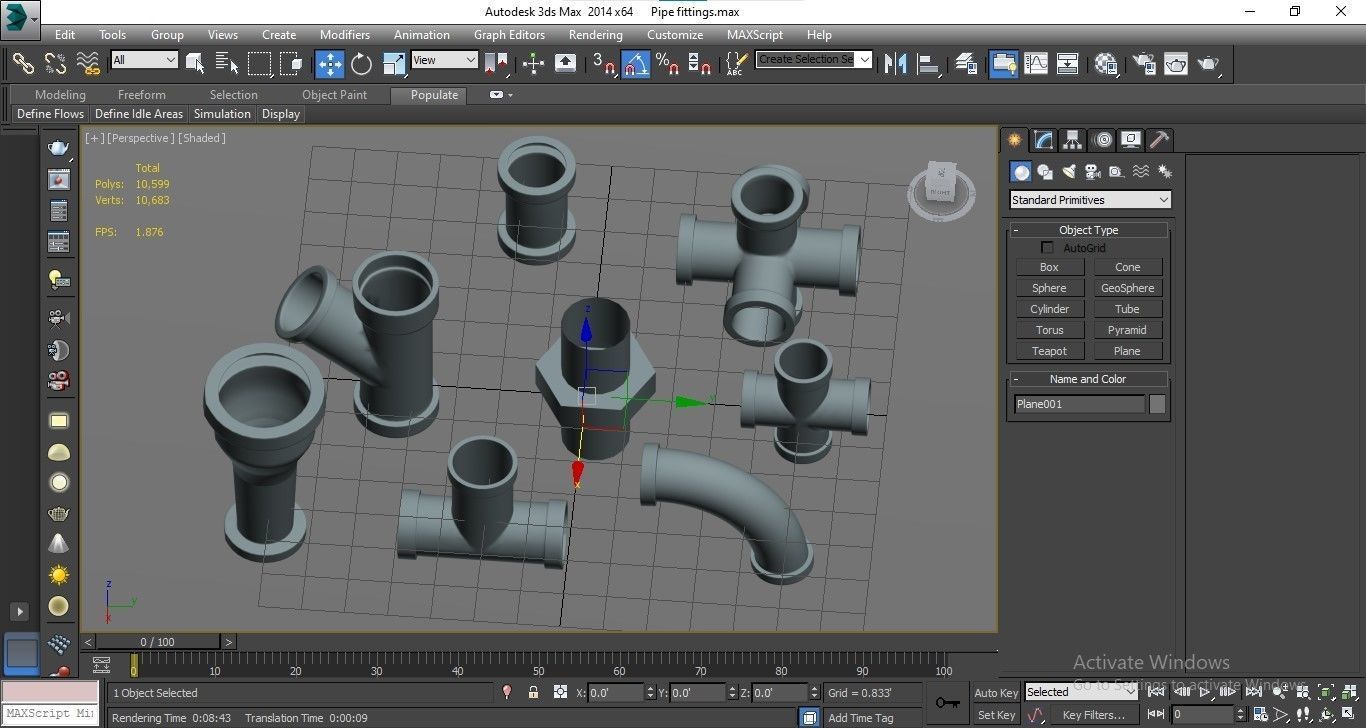Select the Select and Link tool
1366x728 pixels.
click(x=23, y=63)
